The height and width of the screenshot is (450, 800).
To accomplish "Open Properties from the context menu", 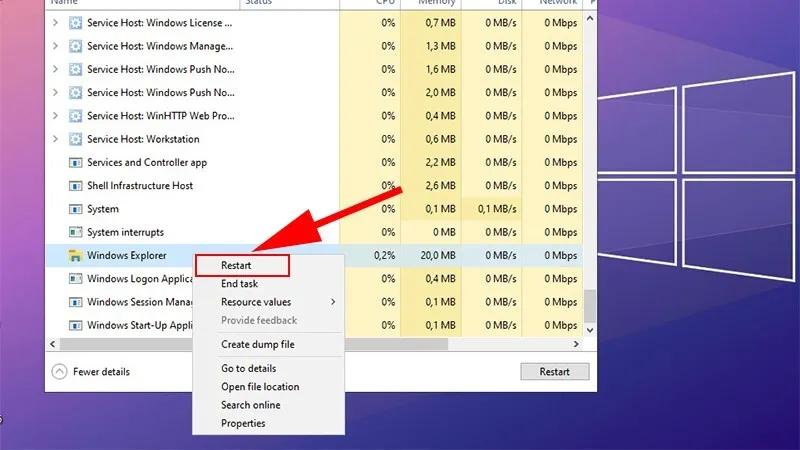I will [268, 423].
